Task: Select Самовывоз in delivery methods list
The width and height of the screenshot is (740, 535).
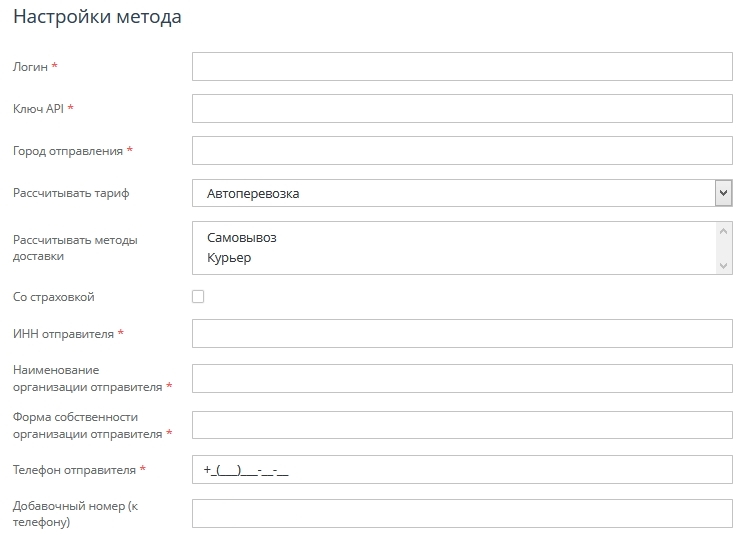Action: 242,238
